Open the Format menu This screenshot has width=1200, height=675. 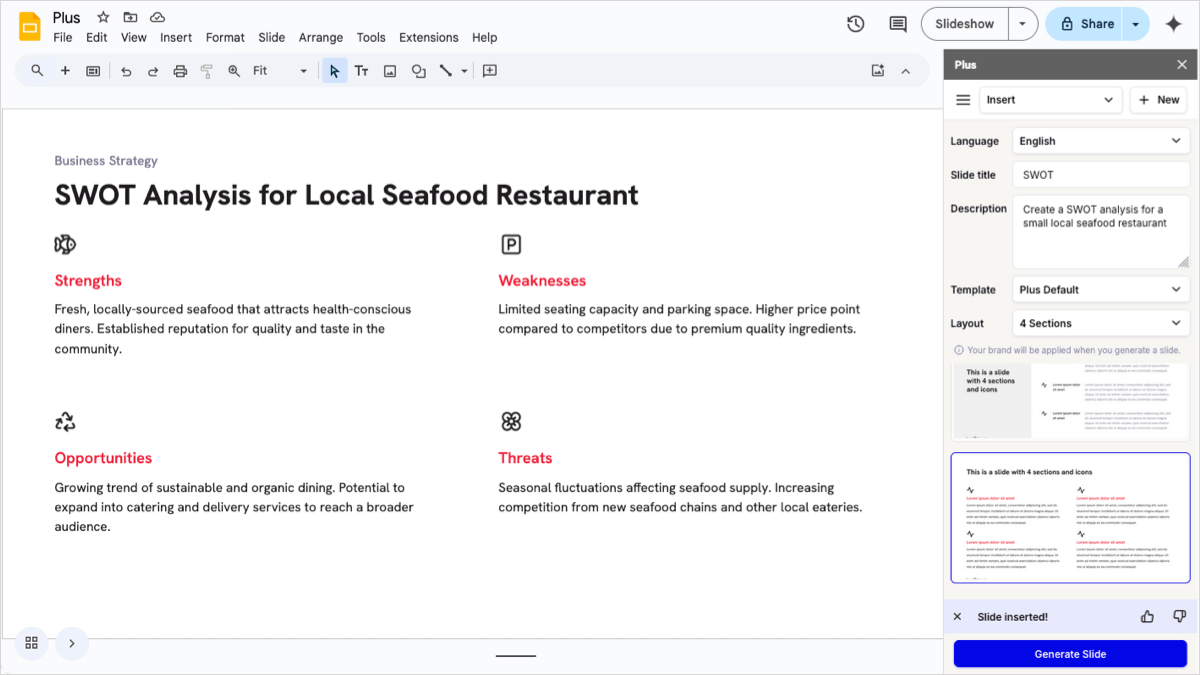225,38
